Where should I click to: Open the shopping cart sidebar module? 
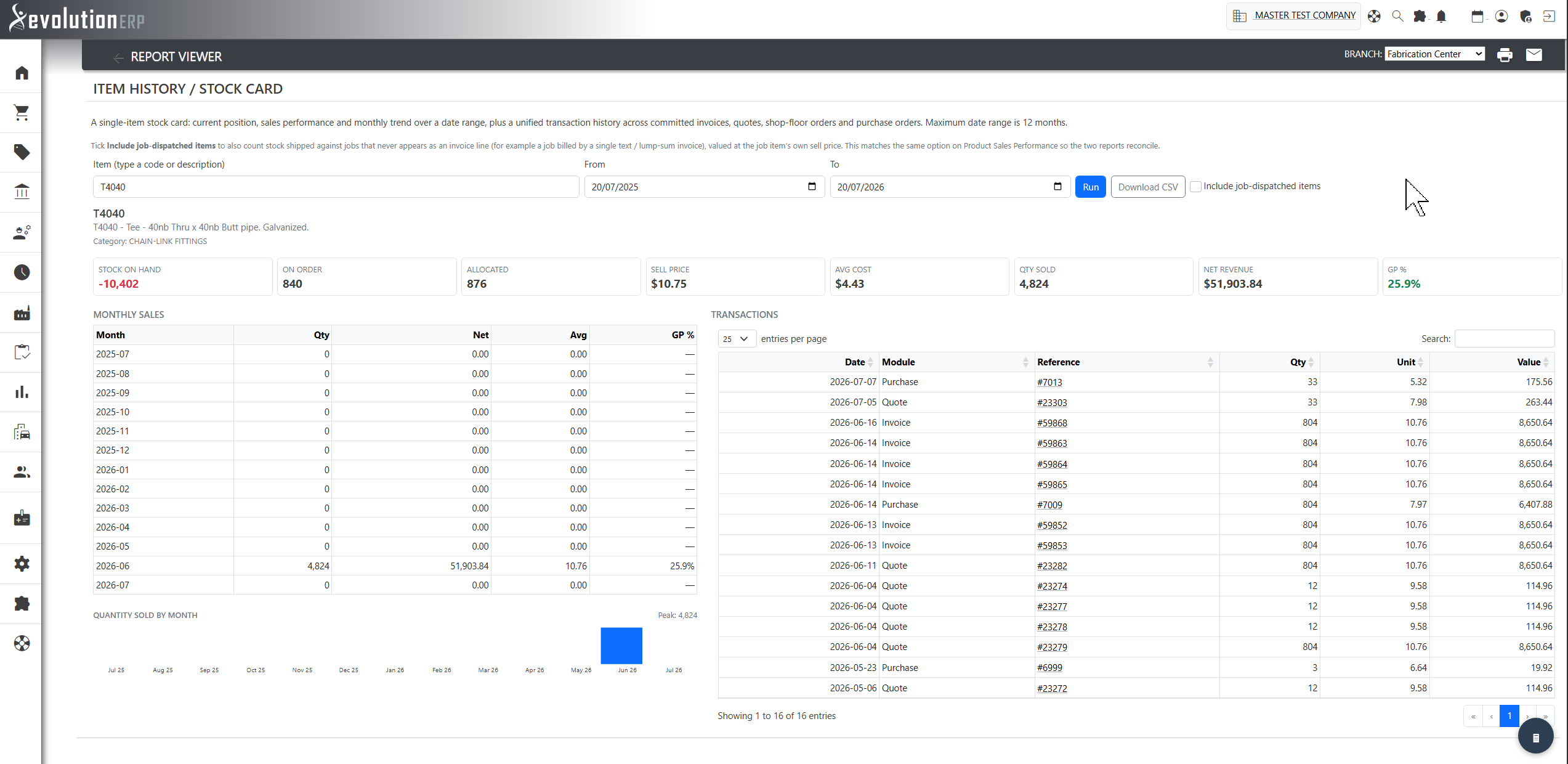(22, 112)
